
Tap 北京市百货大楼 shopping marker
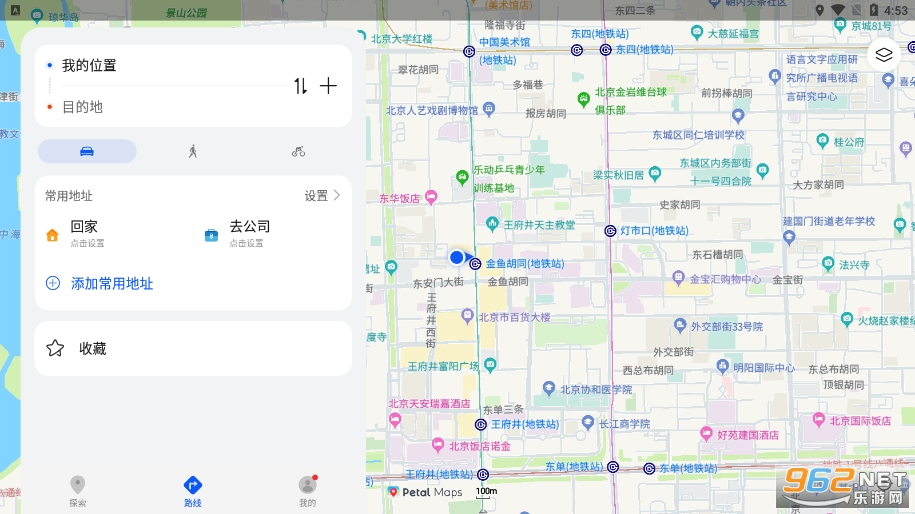coord(467,316)
